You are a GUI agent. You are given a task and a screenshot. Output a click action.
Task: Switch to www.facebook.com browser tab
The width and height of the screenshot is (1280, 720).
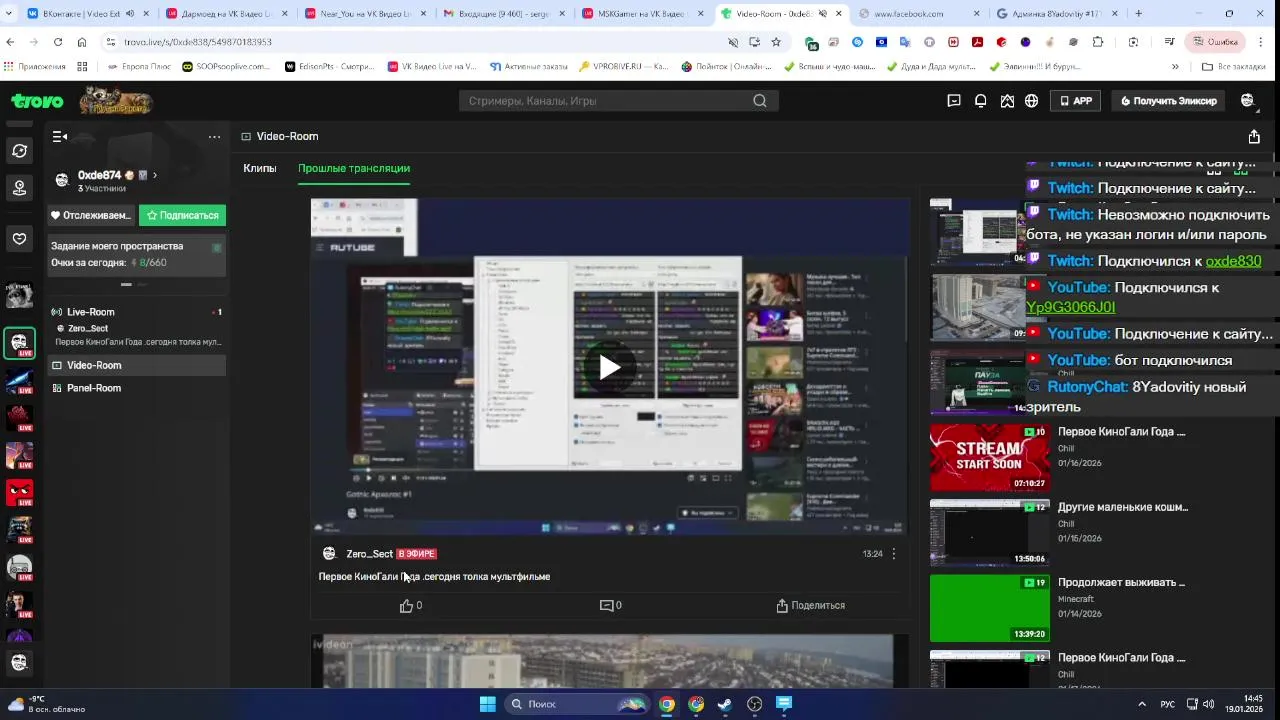pos(922,14)
